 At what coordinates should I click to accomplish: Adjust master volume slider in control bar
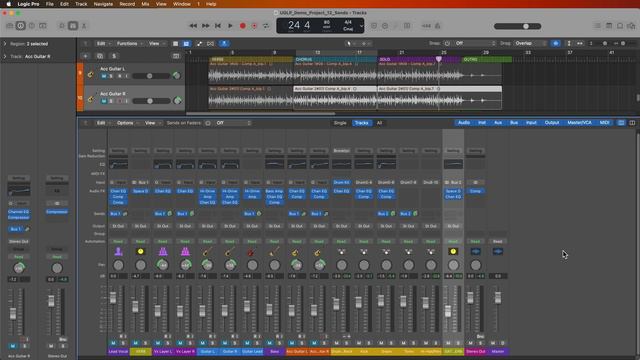tap(518, 26)
